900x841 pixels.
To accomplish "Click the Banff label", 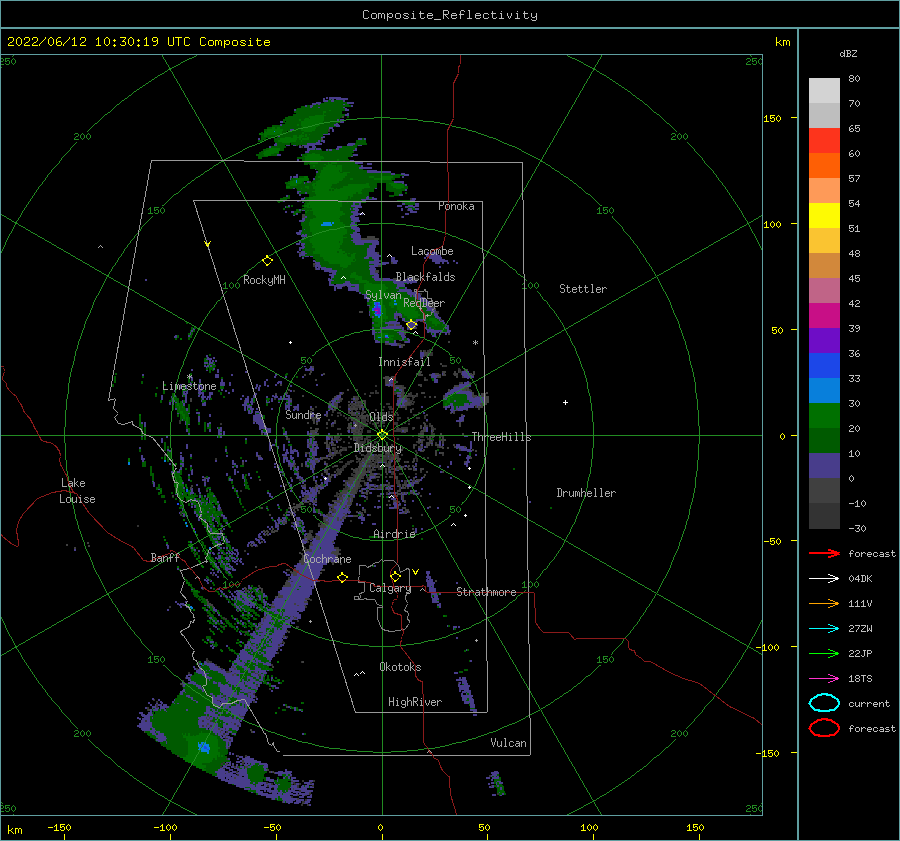I will [x=165, y=557].
